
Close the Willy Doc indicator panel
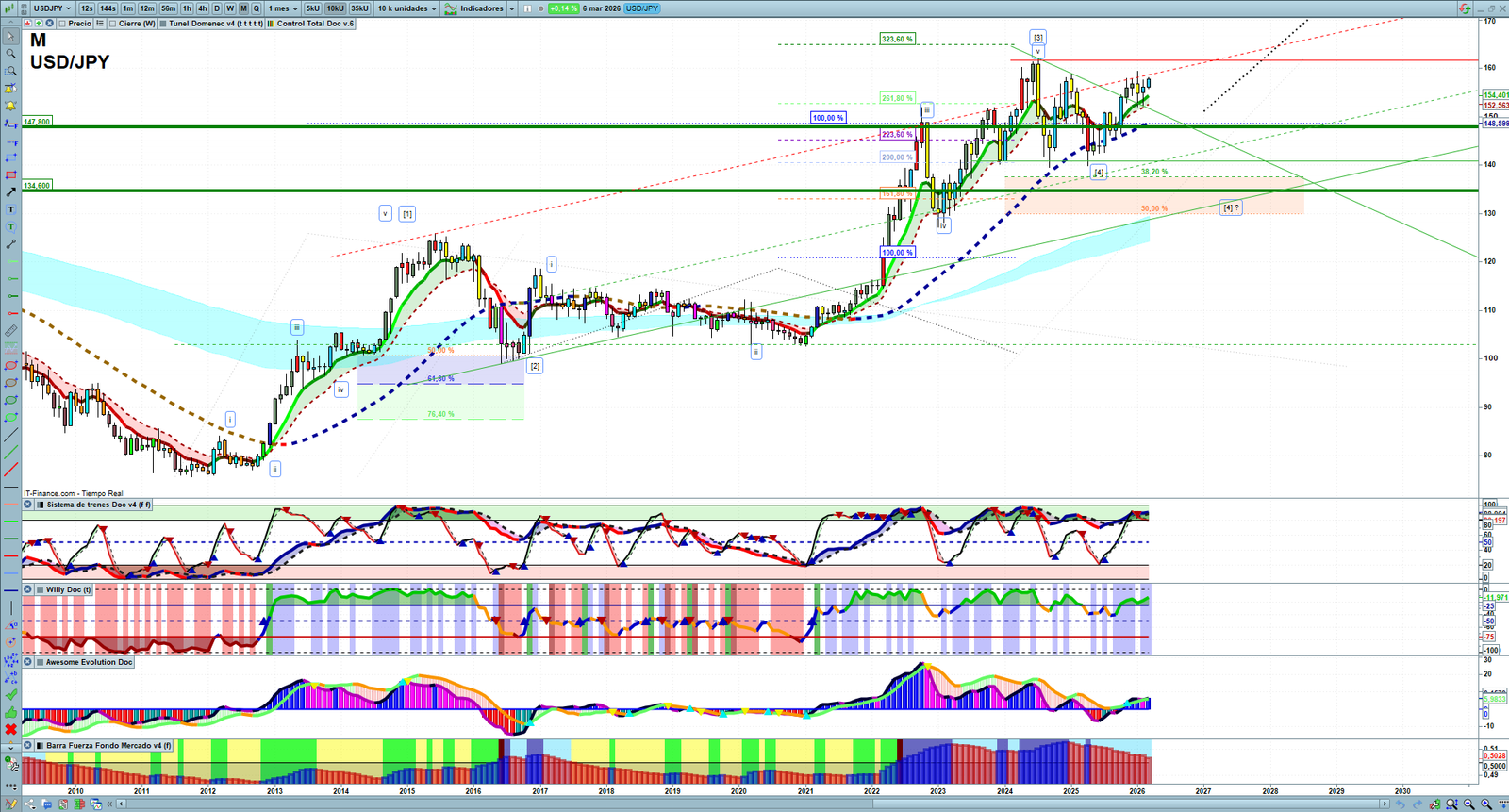click(x=28, y=589)
